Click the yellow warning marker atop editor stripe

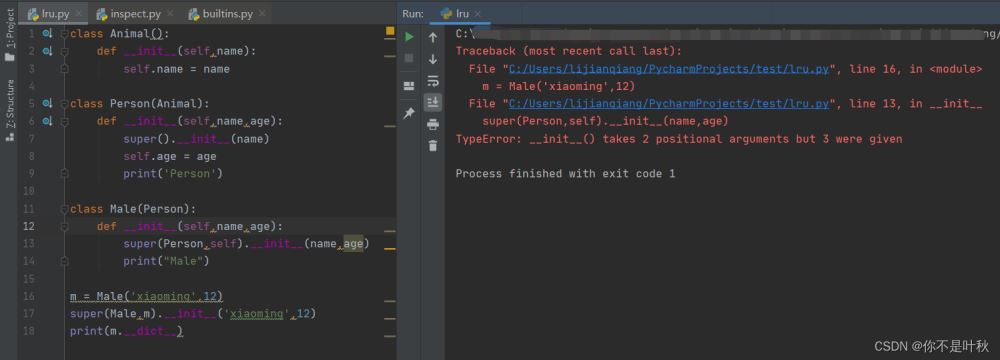[x=390, y=31]
